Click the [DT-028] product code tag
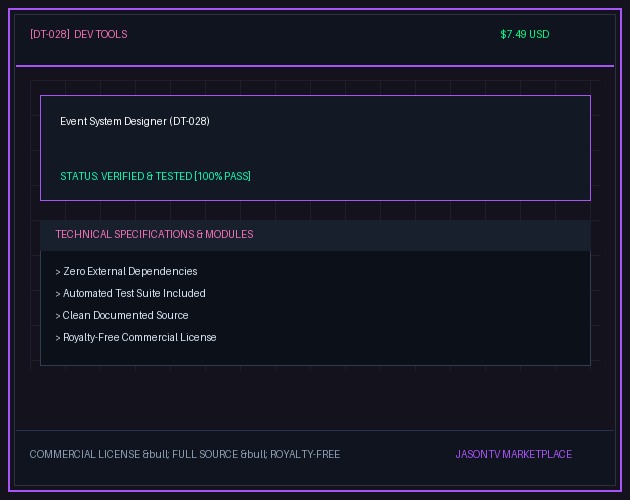The image size is (630, 500). pos(50,34)
